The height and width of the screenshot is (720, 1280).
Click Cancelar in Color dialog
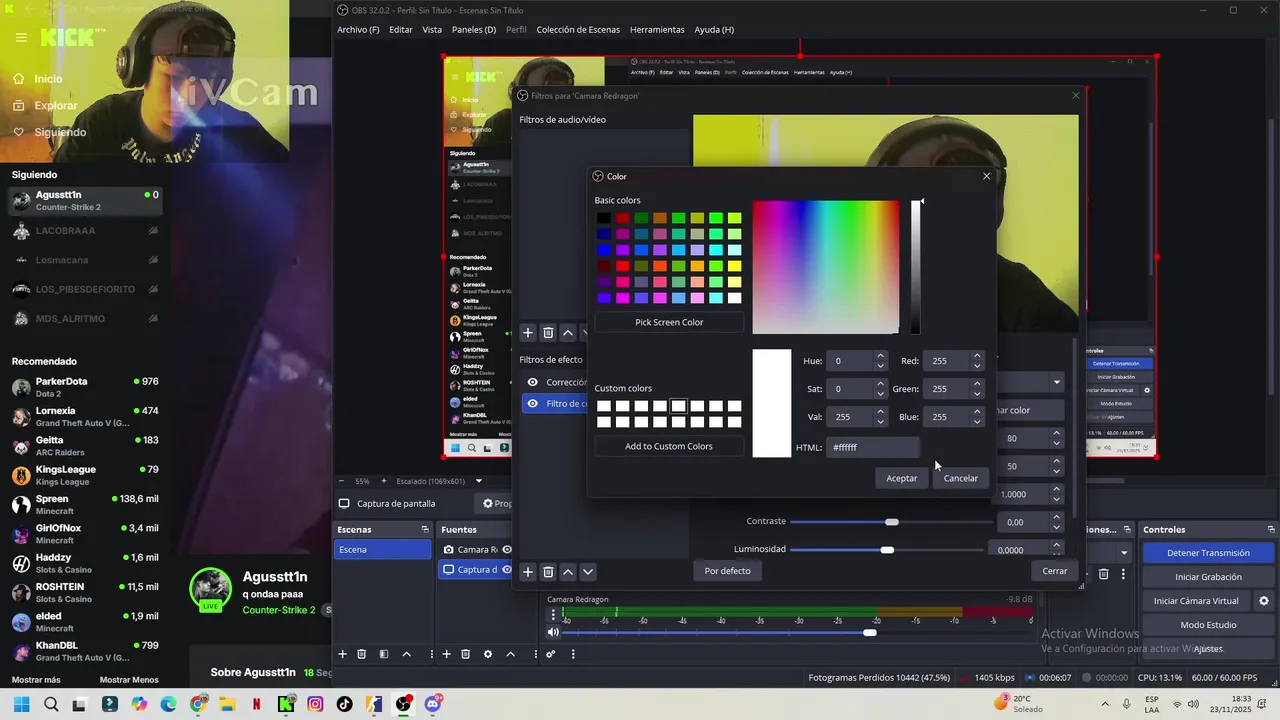961,478
